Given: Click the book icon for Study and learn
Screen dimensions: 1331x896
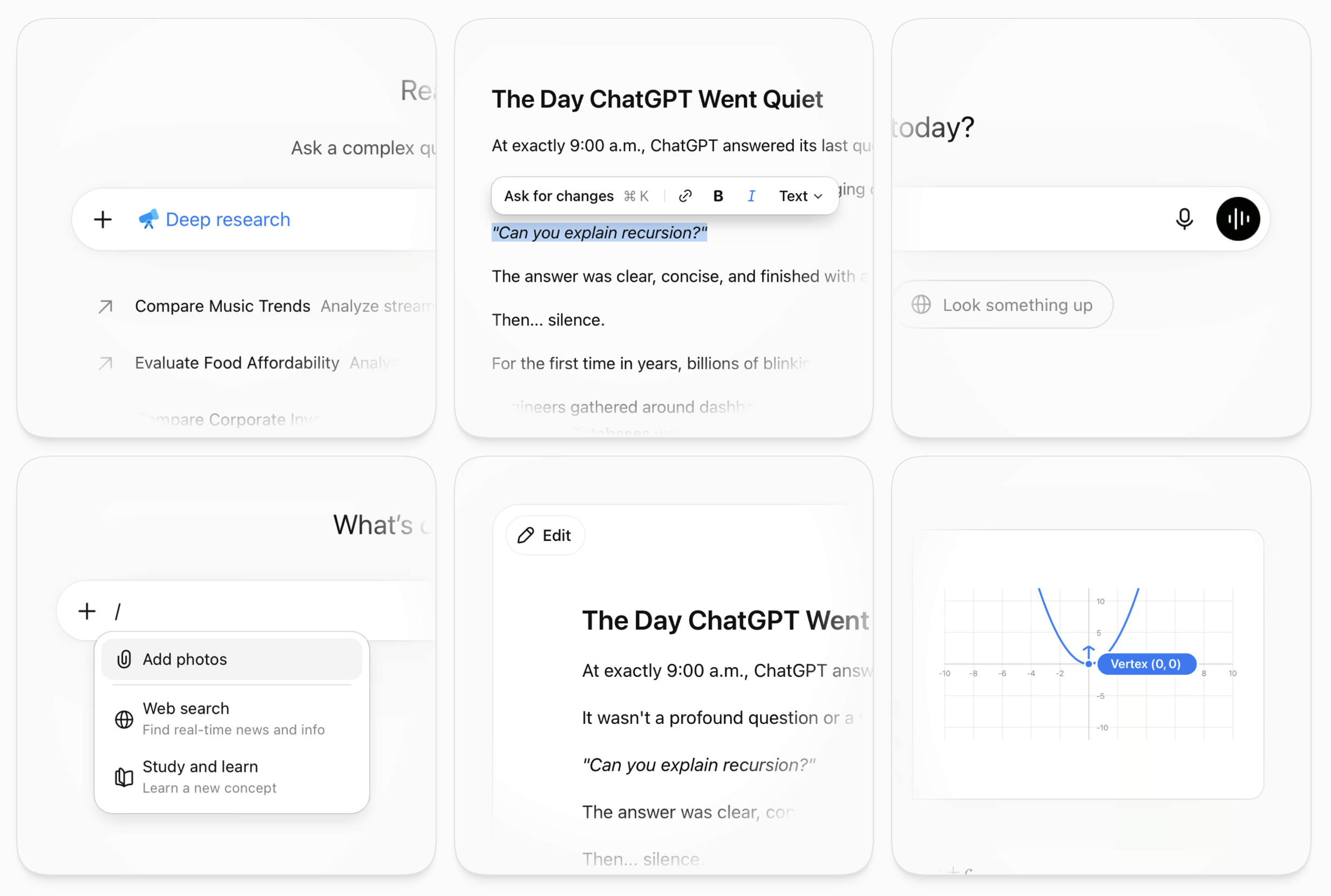Looking at the screenshot, I should pyautogui.click(x=124, y=777).
